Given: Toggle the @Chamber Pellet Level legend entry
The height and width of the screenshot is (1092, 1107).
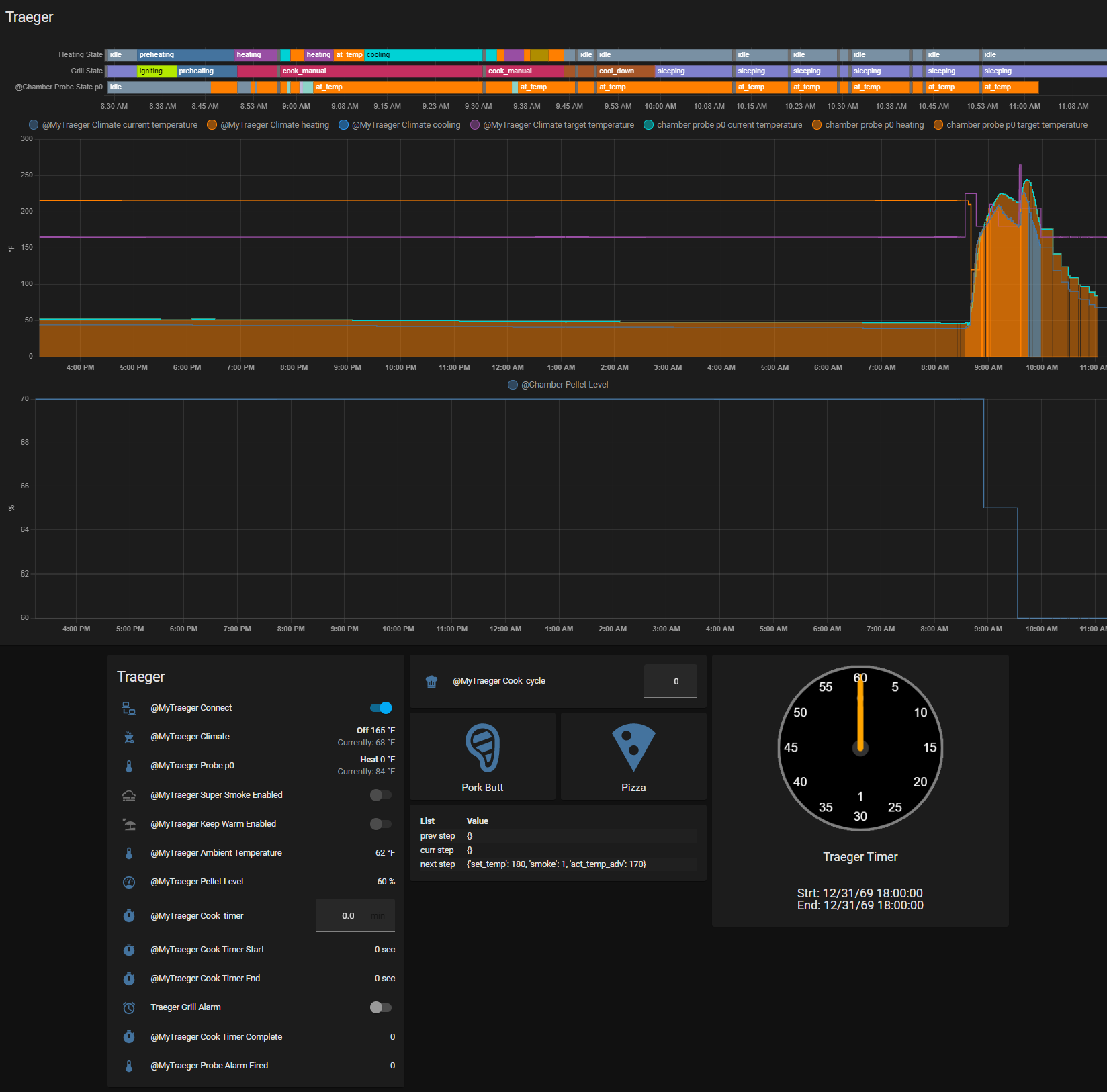Looking at the screenshot, I should [558, 385].
